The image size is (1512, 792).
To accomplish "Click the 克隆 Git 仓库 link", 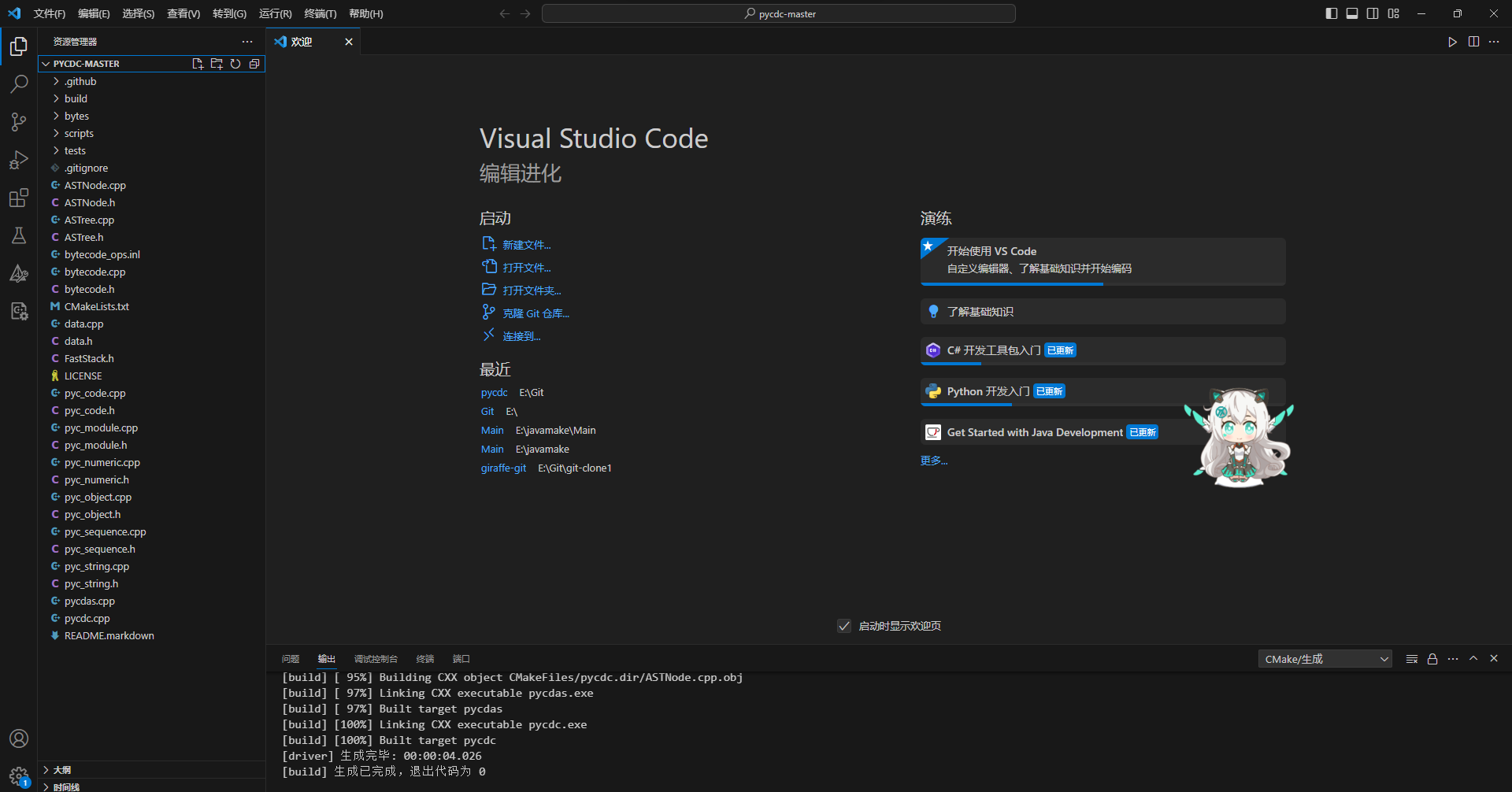I will [535, 313].
